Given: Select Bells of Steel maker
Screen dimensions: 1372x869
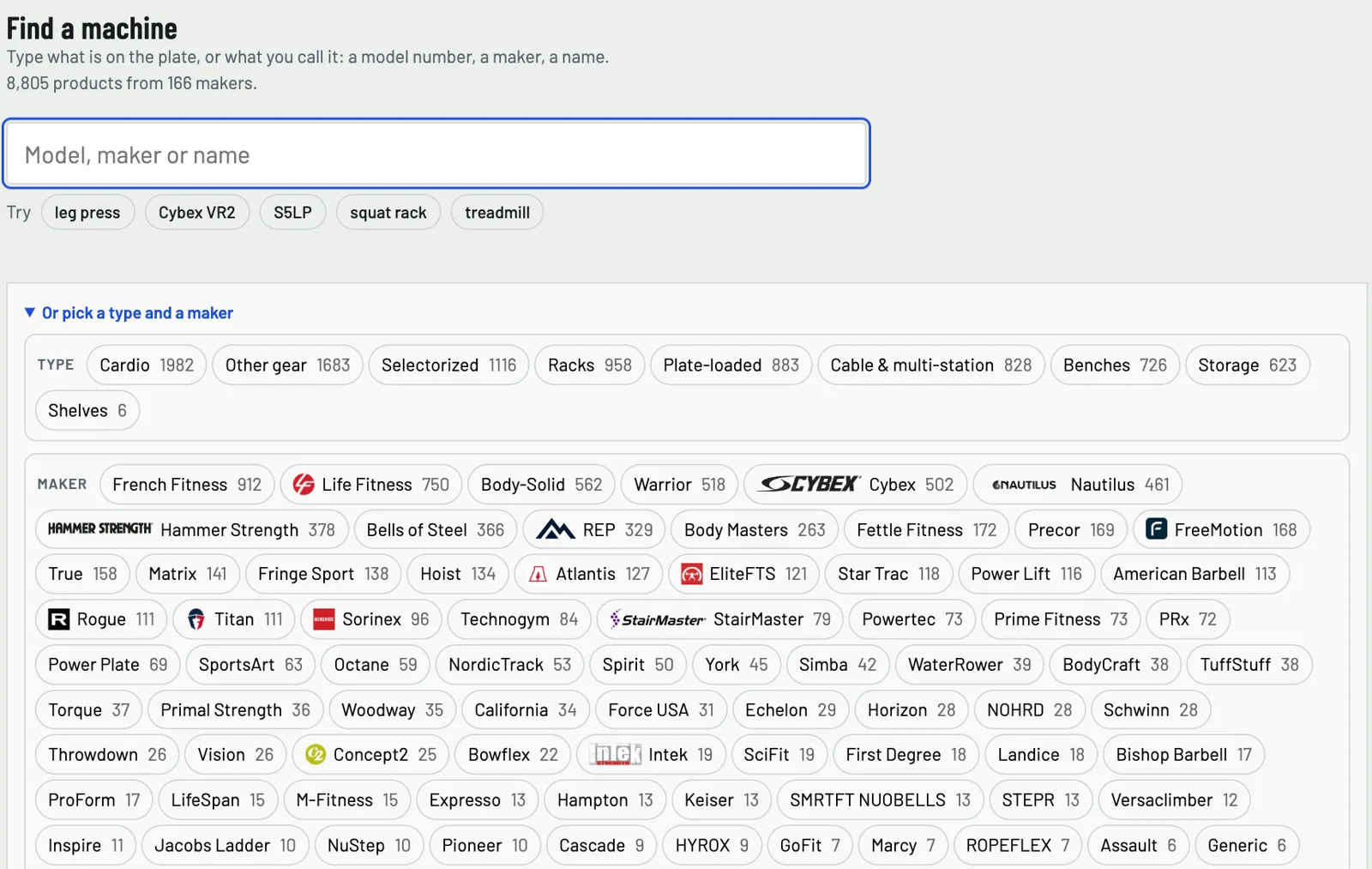Looking at the screenshot, I should pos(435,530).
